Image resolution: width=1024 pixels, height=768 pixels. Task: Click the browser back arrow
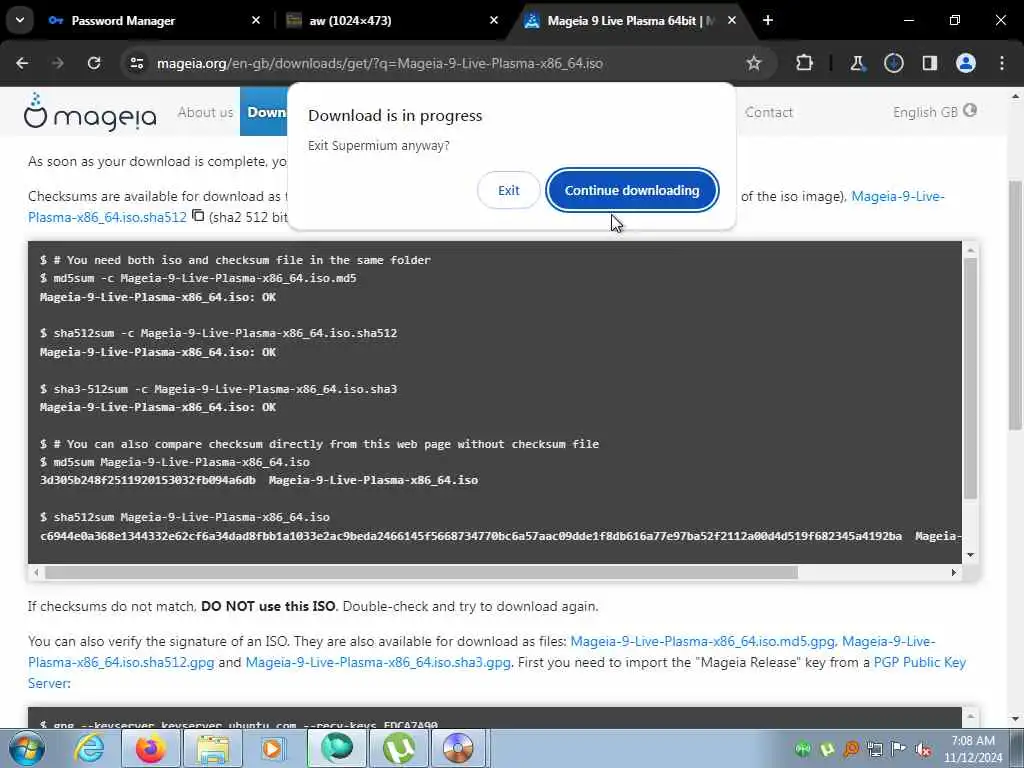(22, 63)
